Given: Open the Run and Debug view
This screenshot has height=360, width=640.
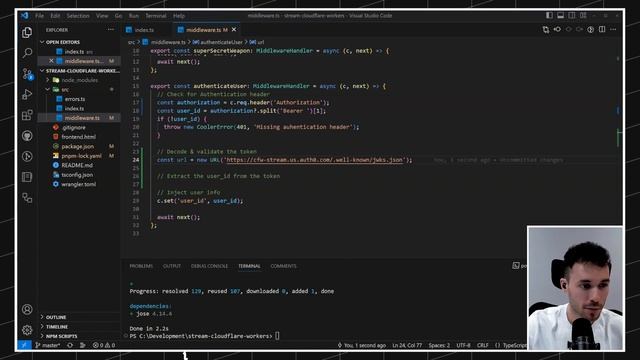Looking at the screenshot, I should pyautogui.click(x=27, y=94).
